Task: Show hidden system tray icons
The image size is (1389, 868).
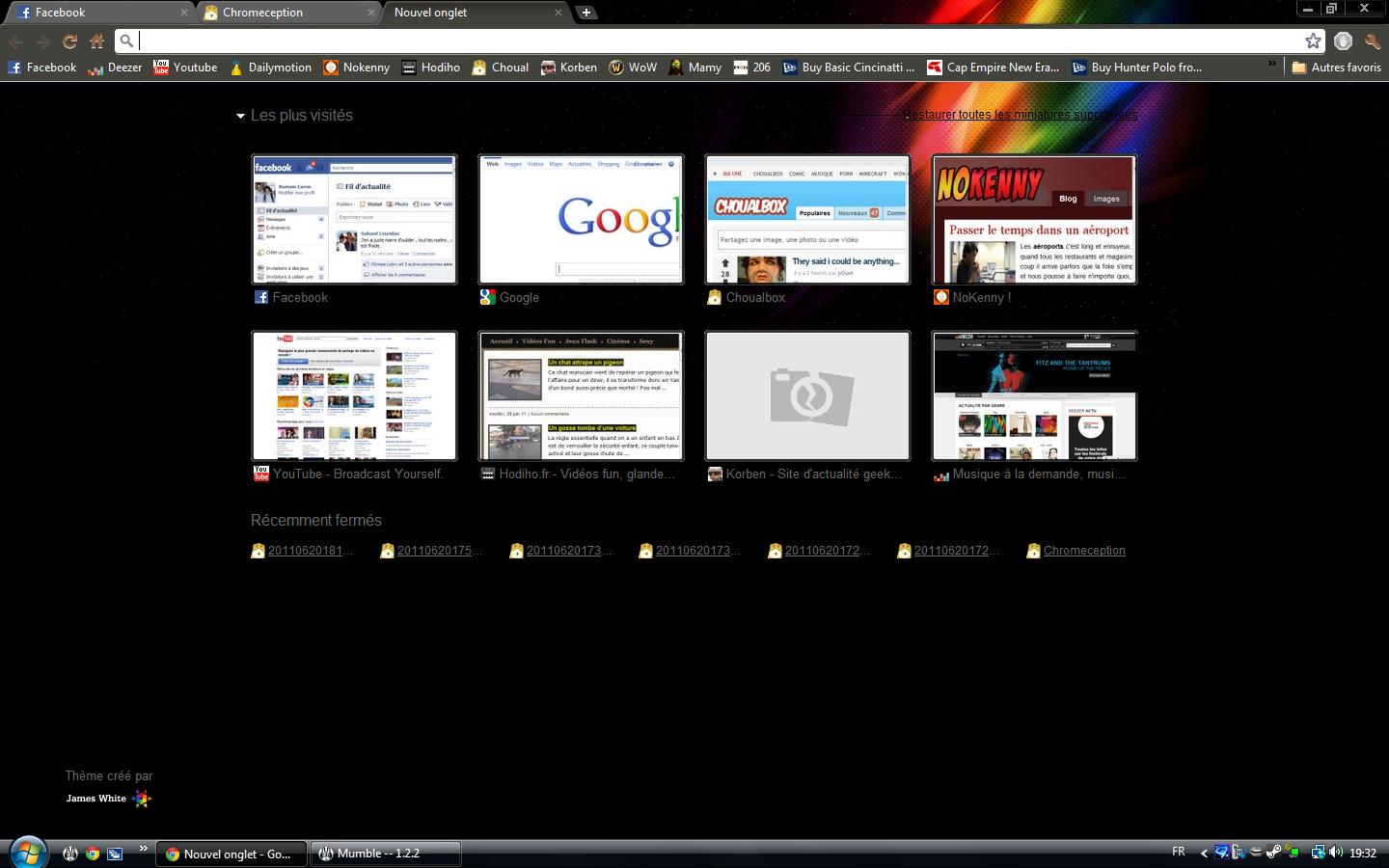Action: tap(1203, 853)
